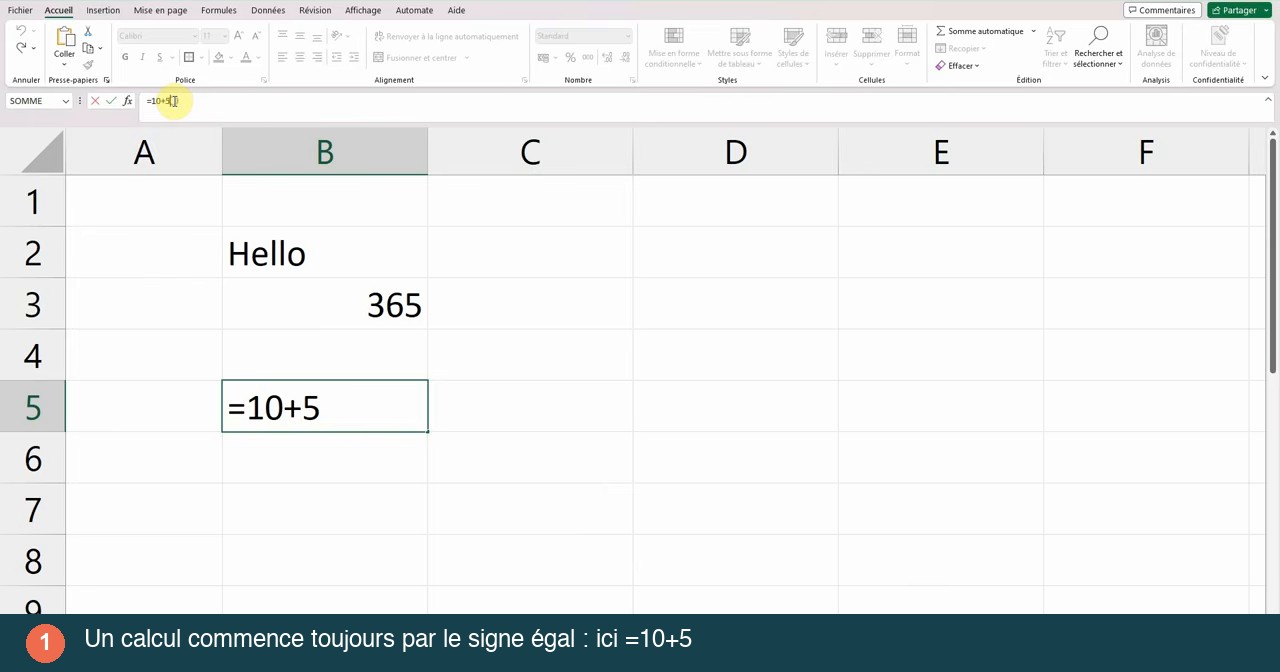This screenshot has height=672, width=1280.
Task: Click the align bottom icon
Action: pos(317,36)
